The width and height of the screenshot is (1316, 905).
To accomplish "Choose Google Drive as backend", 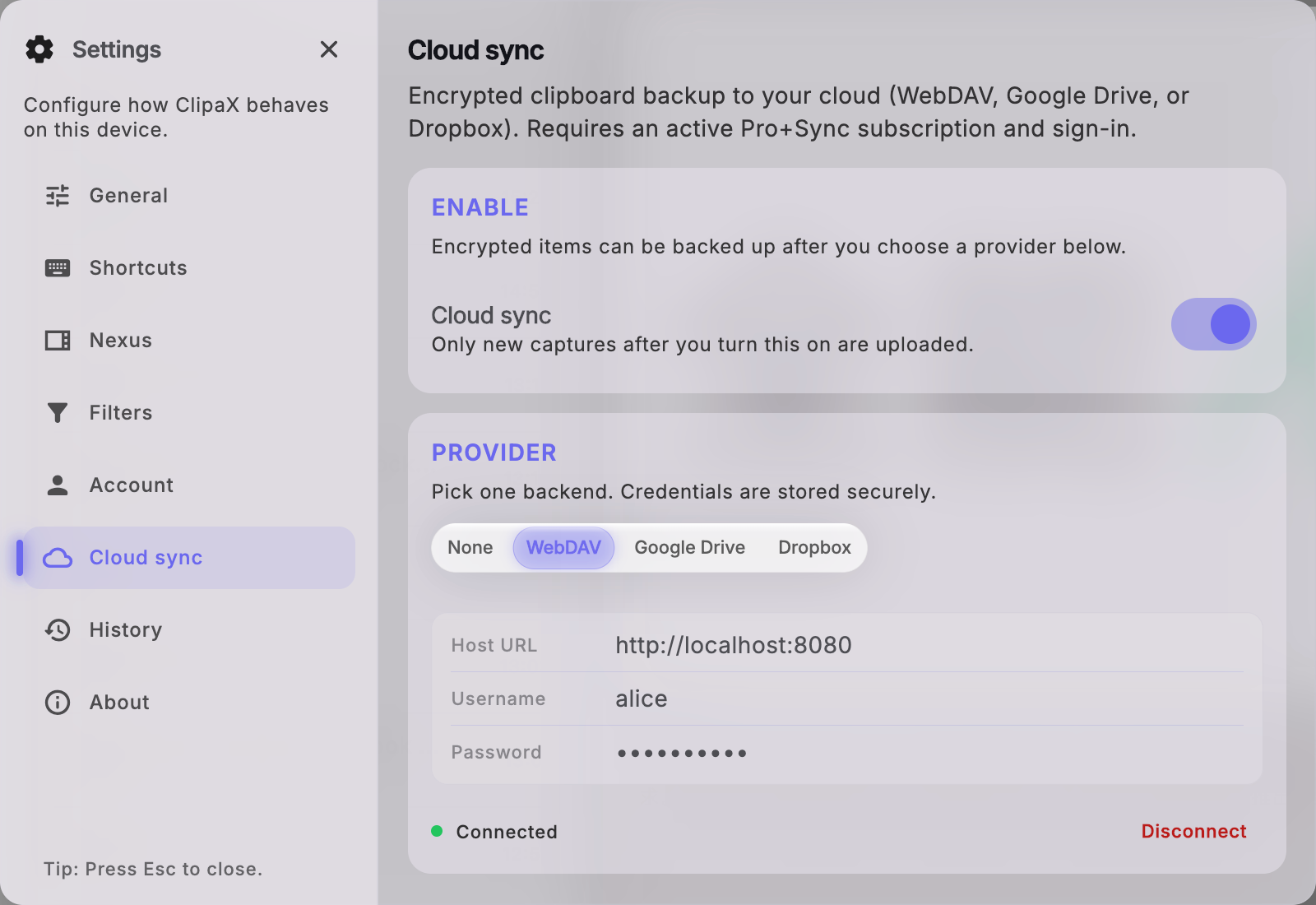I will [x=690, y=548].
